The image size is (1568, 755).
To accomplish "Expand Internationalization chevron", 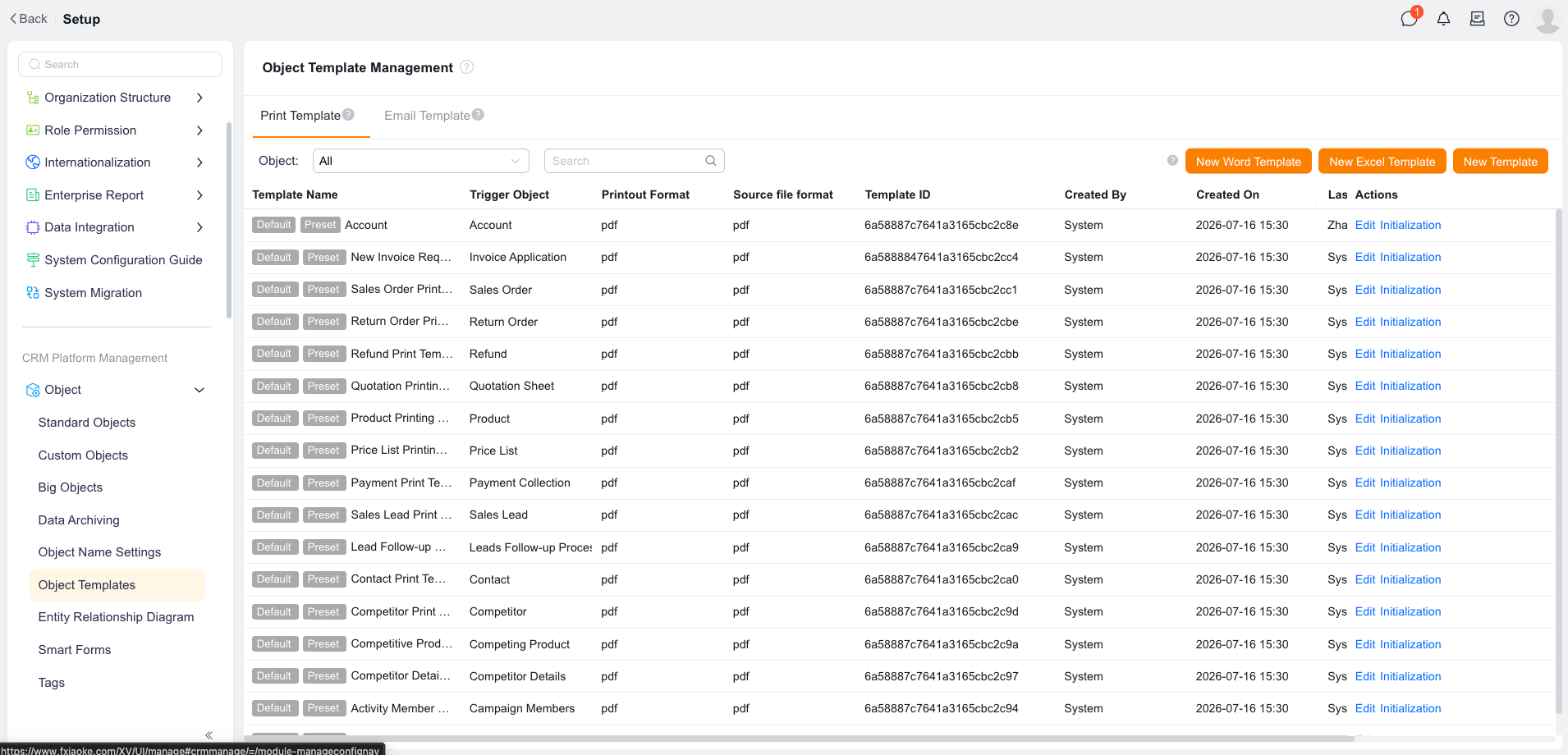I will click(199, 162).
